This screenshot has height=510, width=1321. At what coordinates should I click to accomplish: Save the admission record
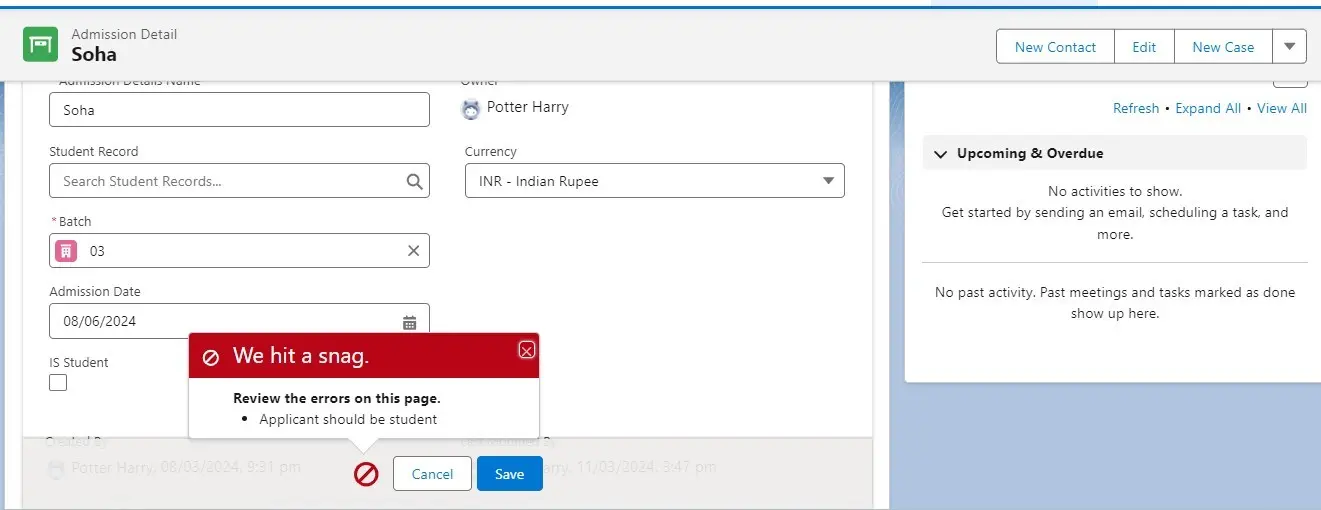[x=509, y=474]
